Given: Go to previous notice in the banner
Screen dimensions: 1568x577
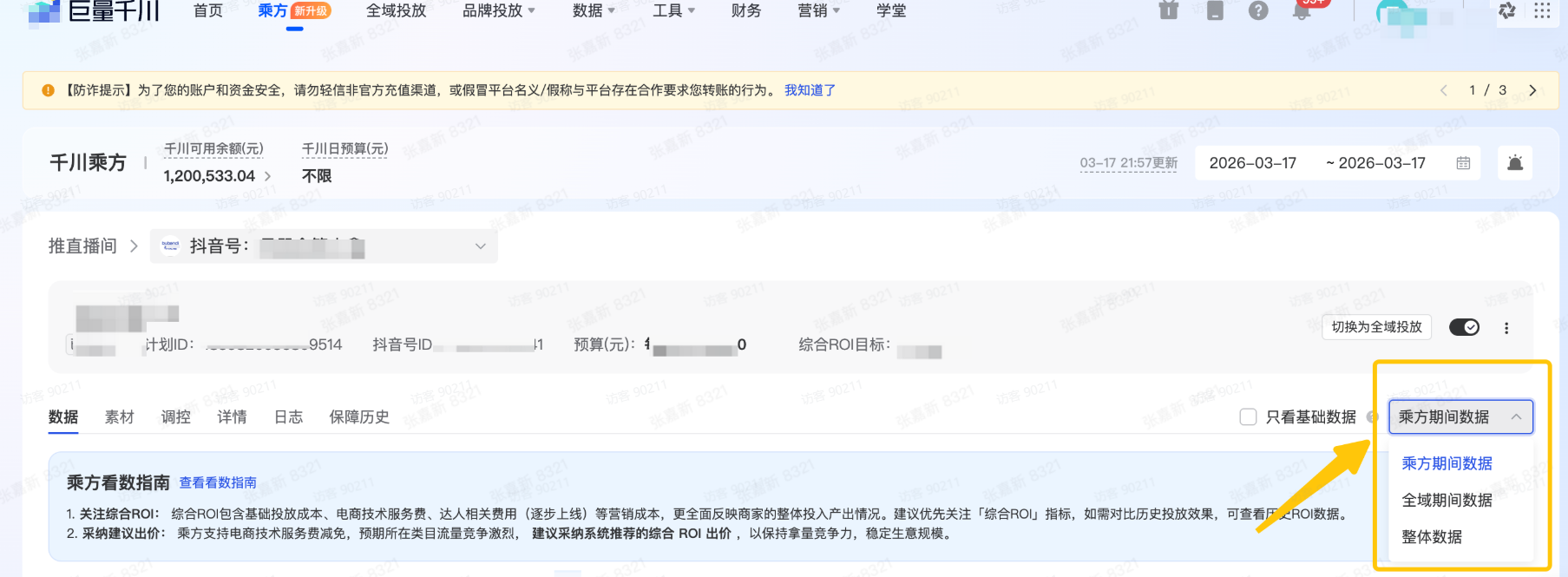Looking at the screenshot, I should tap(1444, 90).
